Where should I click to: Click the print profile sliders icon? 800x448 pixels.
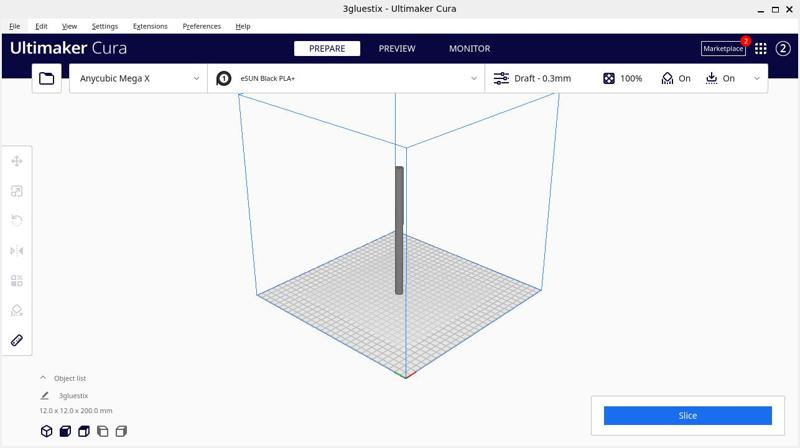pyautogui.click(x=501, y=78)
